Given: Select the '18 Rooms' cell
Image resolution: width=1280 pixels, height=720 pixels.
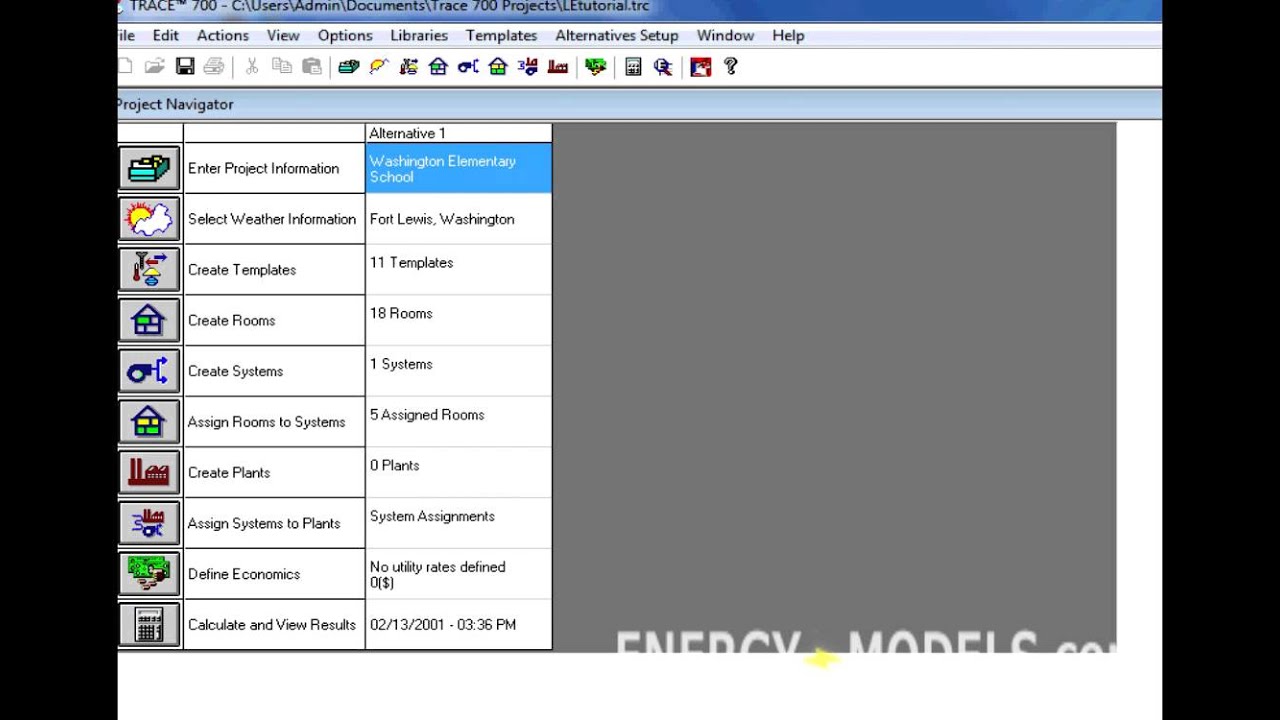Looking at the screenshot, I should pyautogui.click(x=459, y=320).
